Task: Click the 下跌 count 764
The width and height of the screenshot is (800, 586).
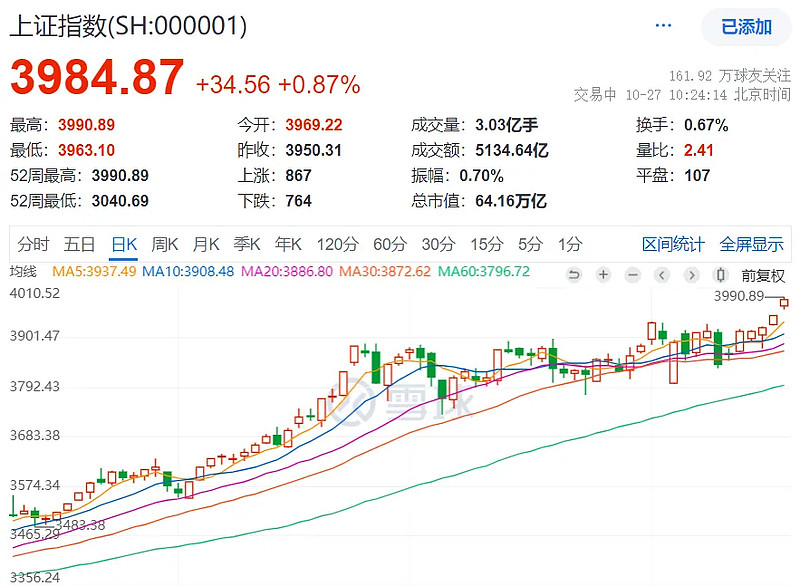Action: point(298,201)
